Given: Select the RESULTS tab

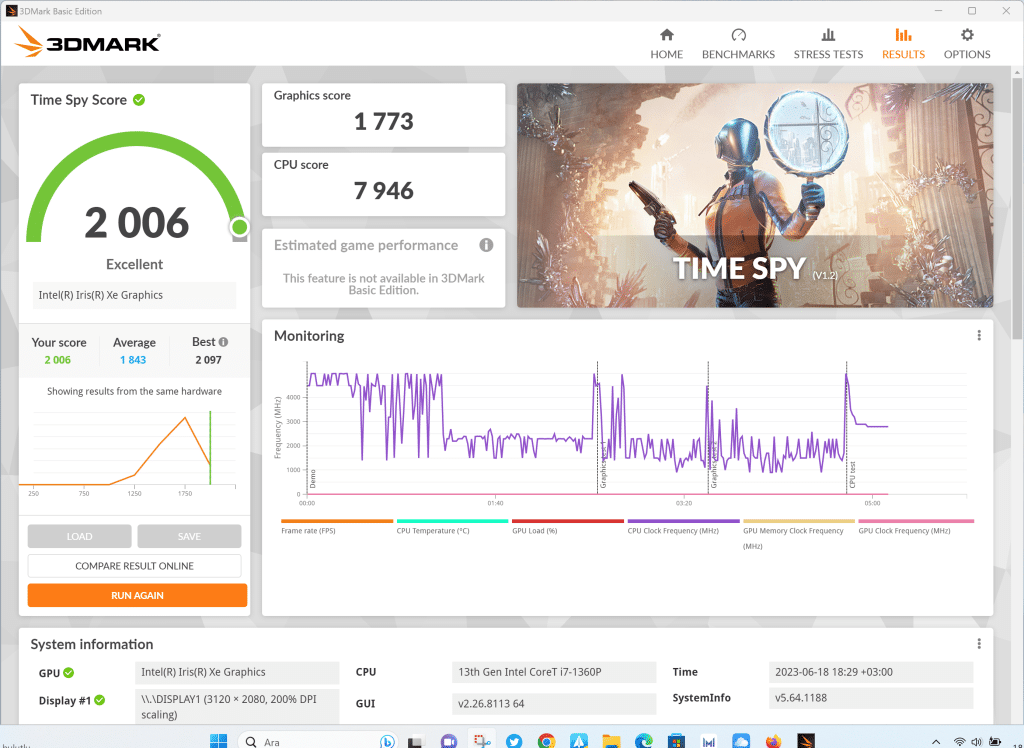Looking at the screenshot, I should (x=903, y=44).
